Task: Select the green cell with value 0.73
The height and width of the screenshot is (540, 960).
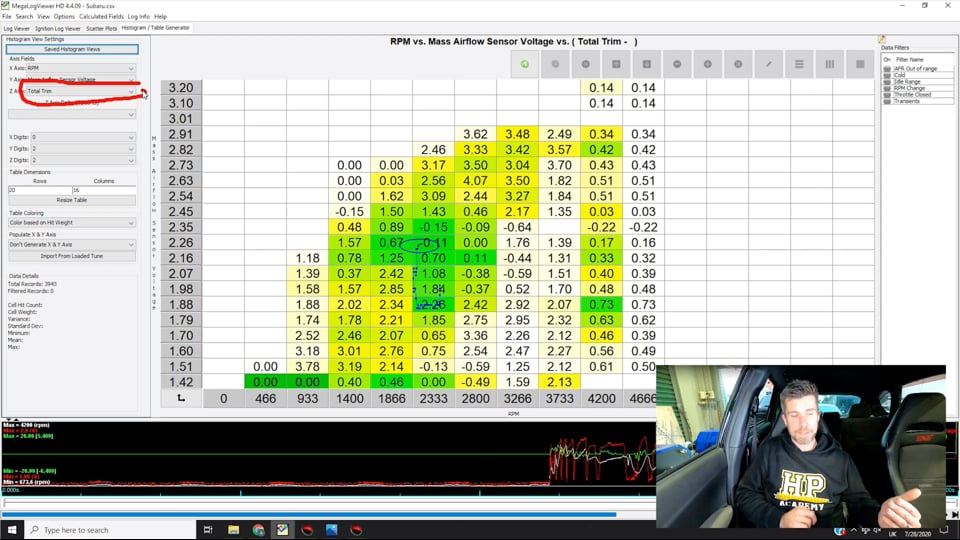Action: click(601, 304)
